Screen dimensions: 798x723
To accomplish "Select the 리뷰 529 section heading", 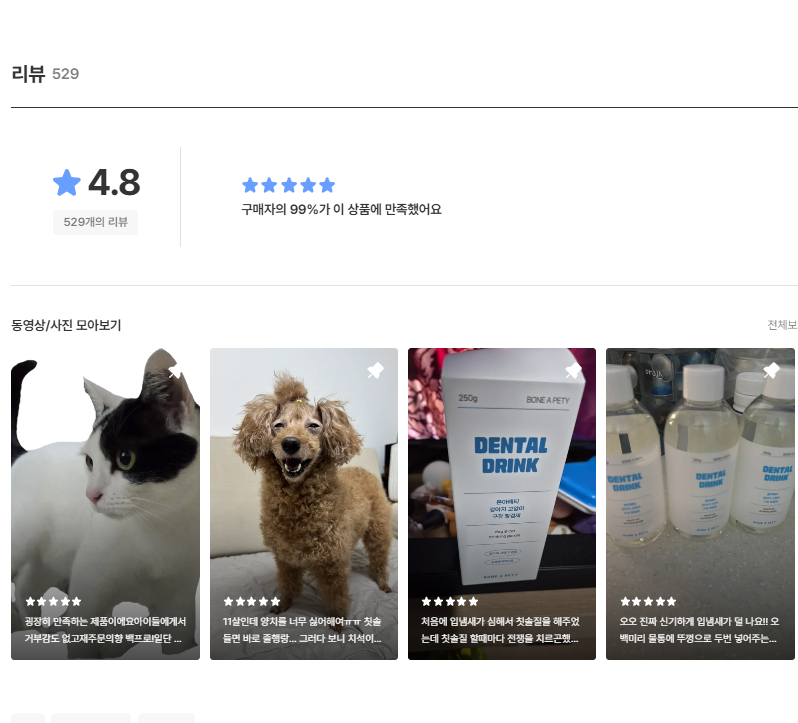I will 45,74.
